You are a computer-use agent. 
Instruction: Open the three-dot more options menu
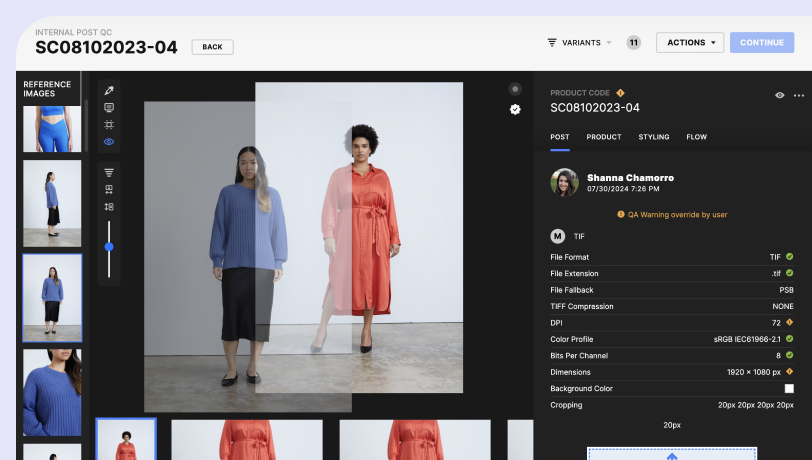tap(798, 95)
